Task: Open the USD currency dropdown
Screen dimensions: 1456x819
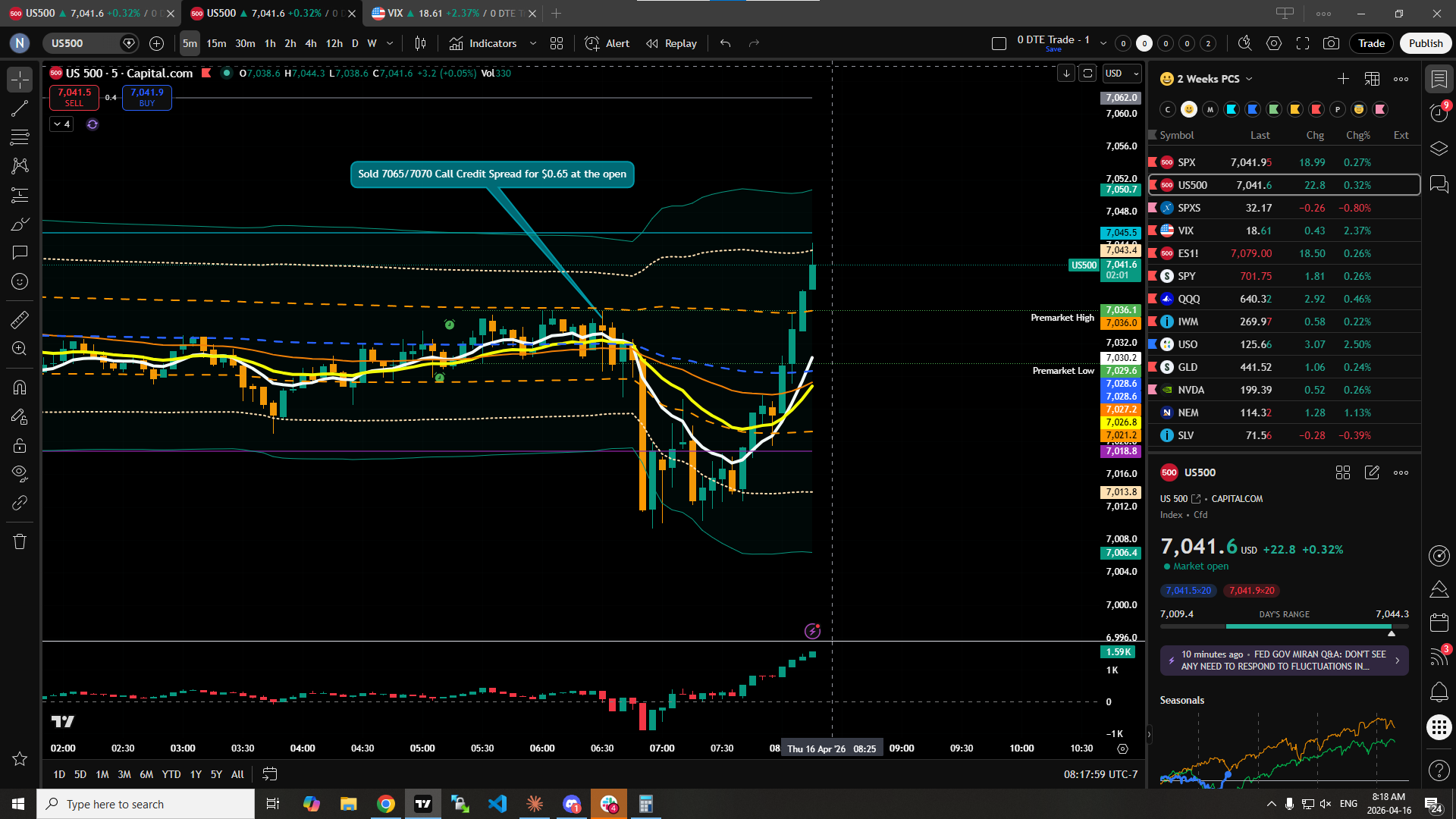Action: coord(1122,74)
